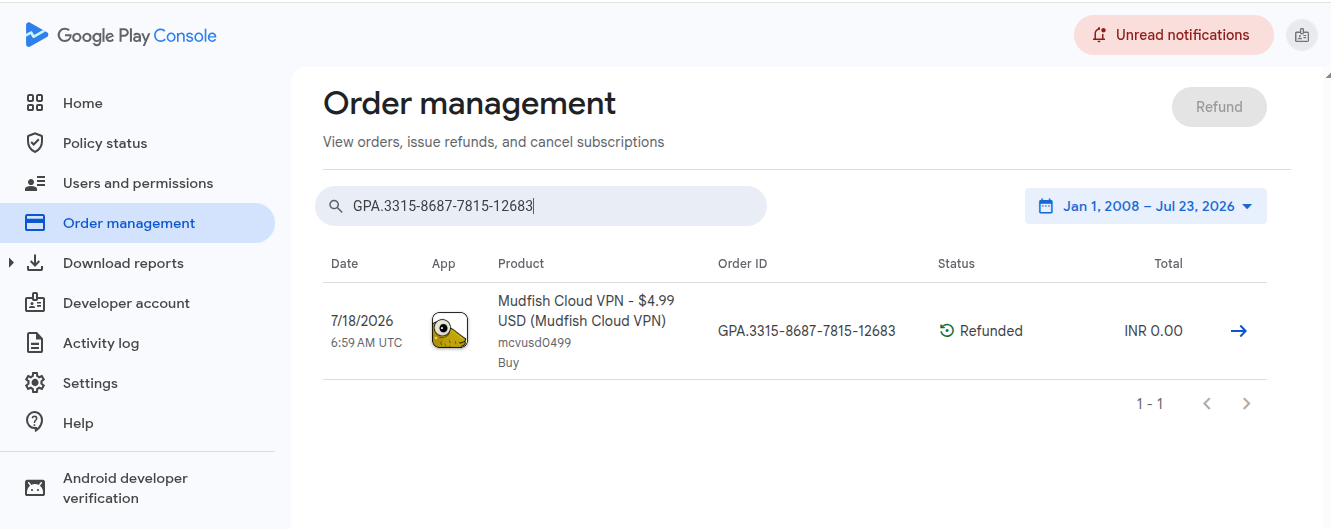Open order details with blue arrow
1331x529 pixels.
click(x=1238, y=331)
